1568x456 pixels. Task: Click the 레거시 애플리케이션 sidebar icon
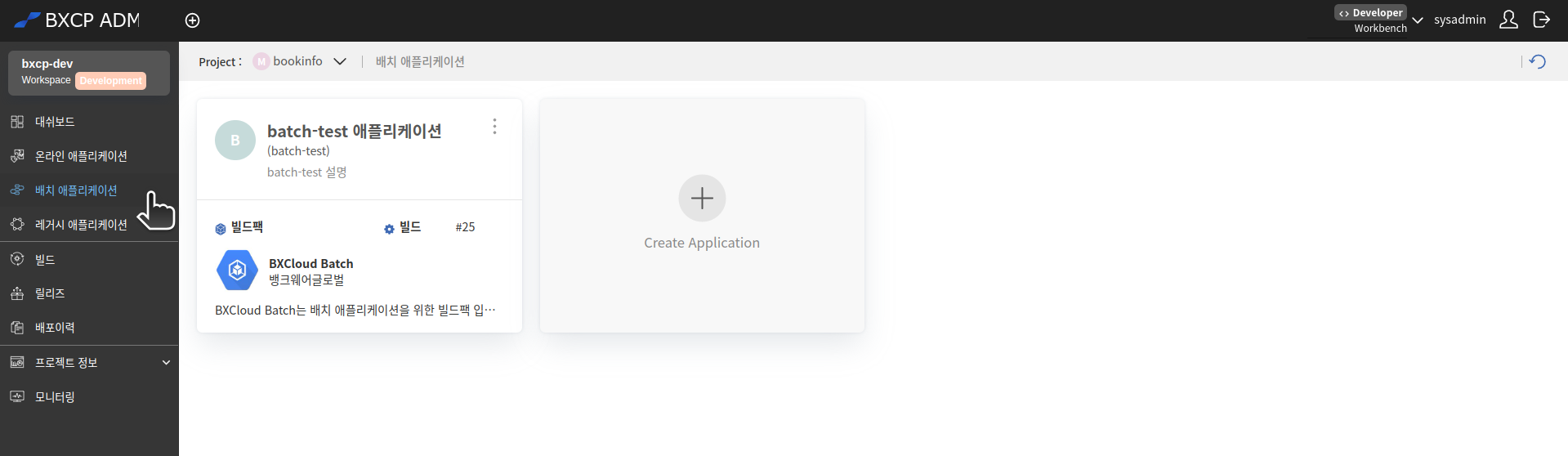pyautogui.click(x=17, y=224)
